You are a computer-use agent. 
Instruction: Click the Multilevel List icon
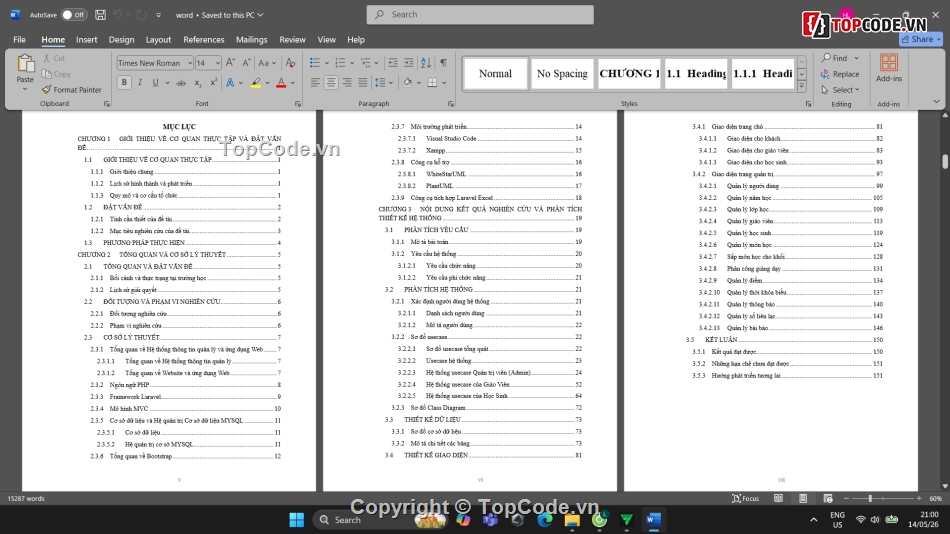click(x=365, y=62)
